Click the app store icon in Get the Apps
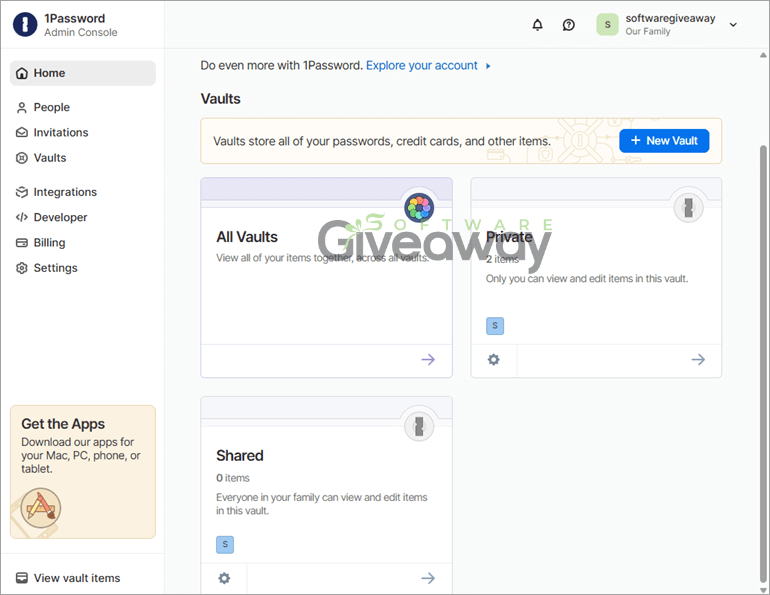 tap(41, 508)
